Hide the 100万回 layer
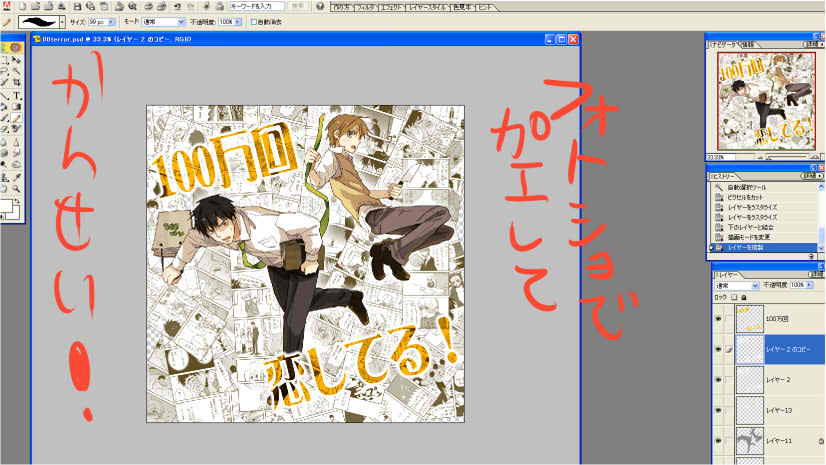The width and height of the screenshot is (826, 465). point(718,319)
